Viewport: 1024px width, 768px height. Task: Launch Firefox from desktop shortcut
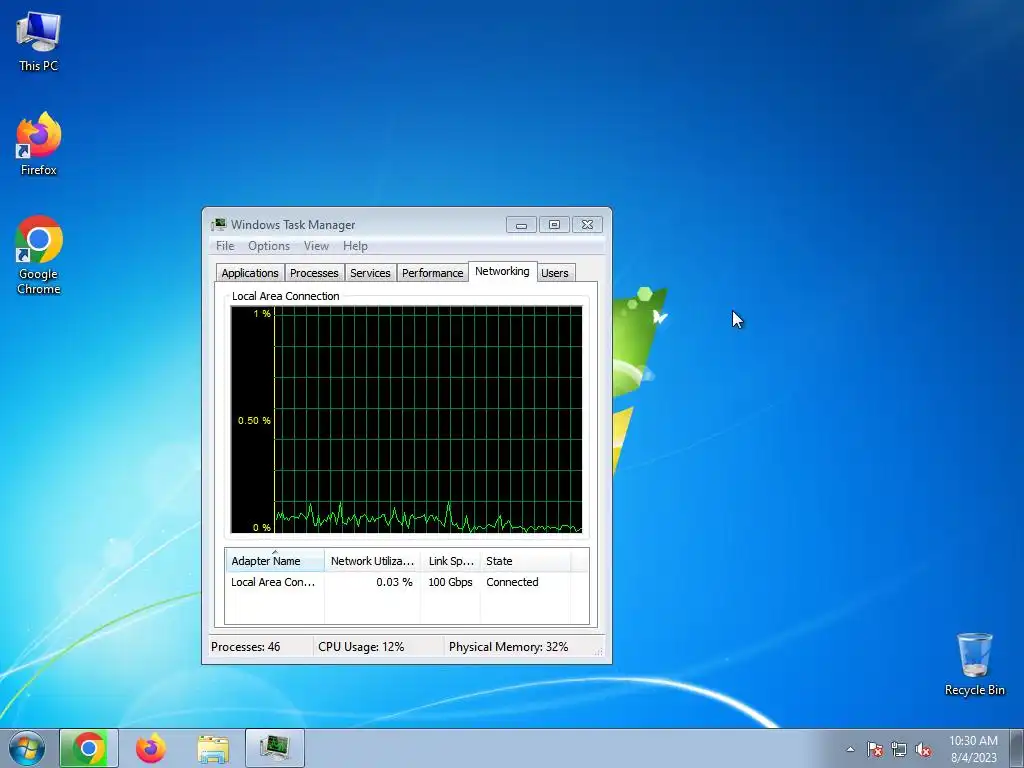(39, 144)
